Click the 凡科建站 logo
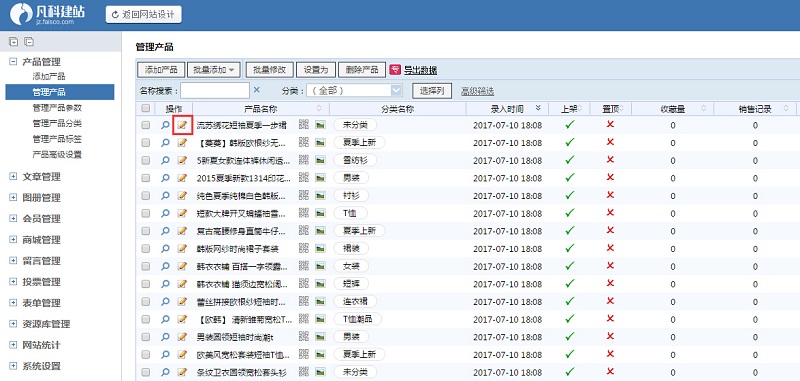This screenshot has height=381, width=800. point(47,14)
